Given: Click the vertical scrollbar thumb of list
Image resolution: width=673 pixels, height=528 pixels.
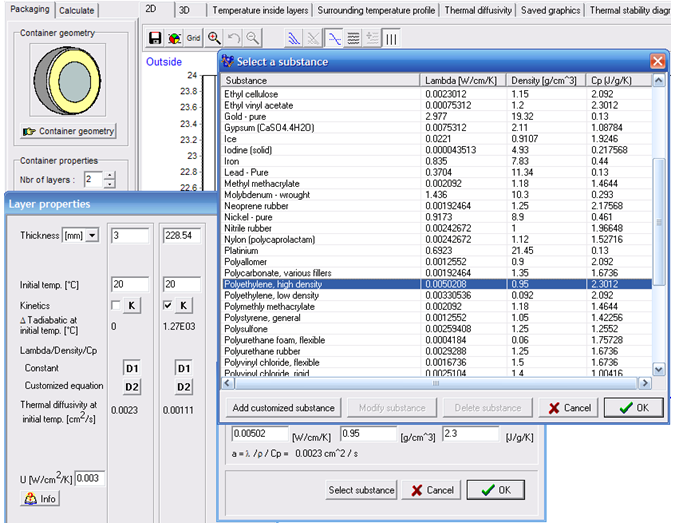Looking at the screenshot, I should (658, 221).
